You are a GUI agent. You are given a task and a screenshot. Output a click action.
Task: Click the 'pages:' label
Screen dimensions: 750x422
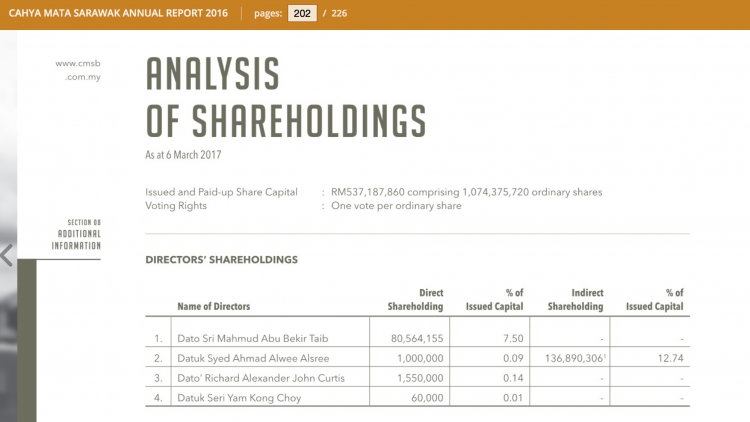pos(268,14)
